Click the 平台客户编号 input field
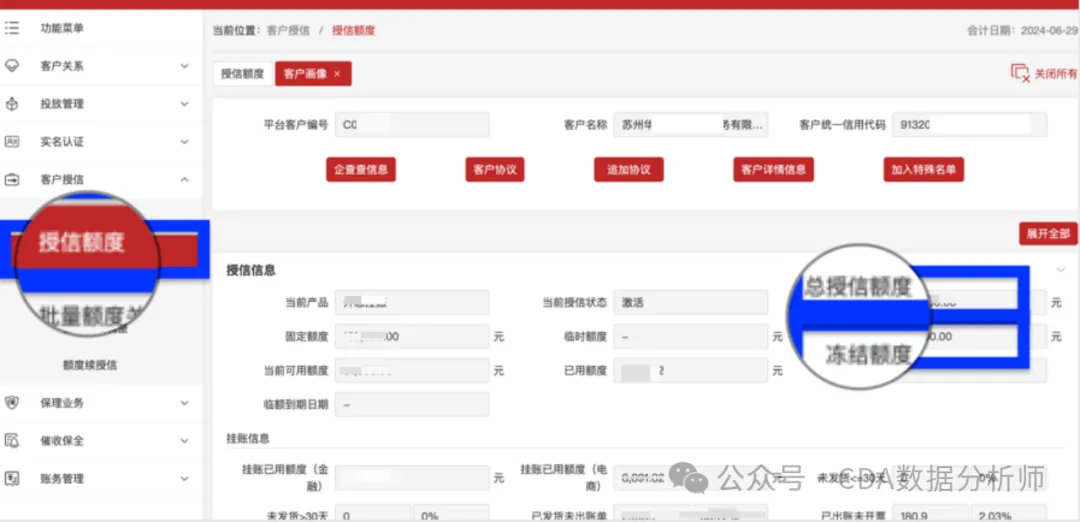 click(412, 125)
